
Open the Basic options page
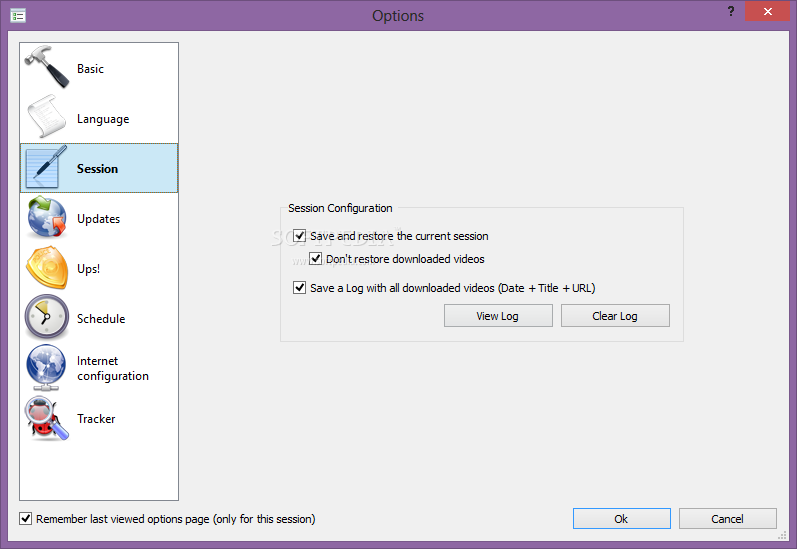coord(99,68)
